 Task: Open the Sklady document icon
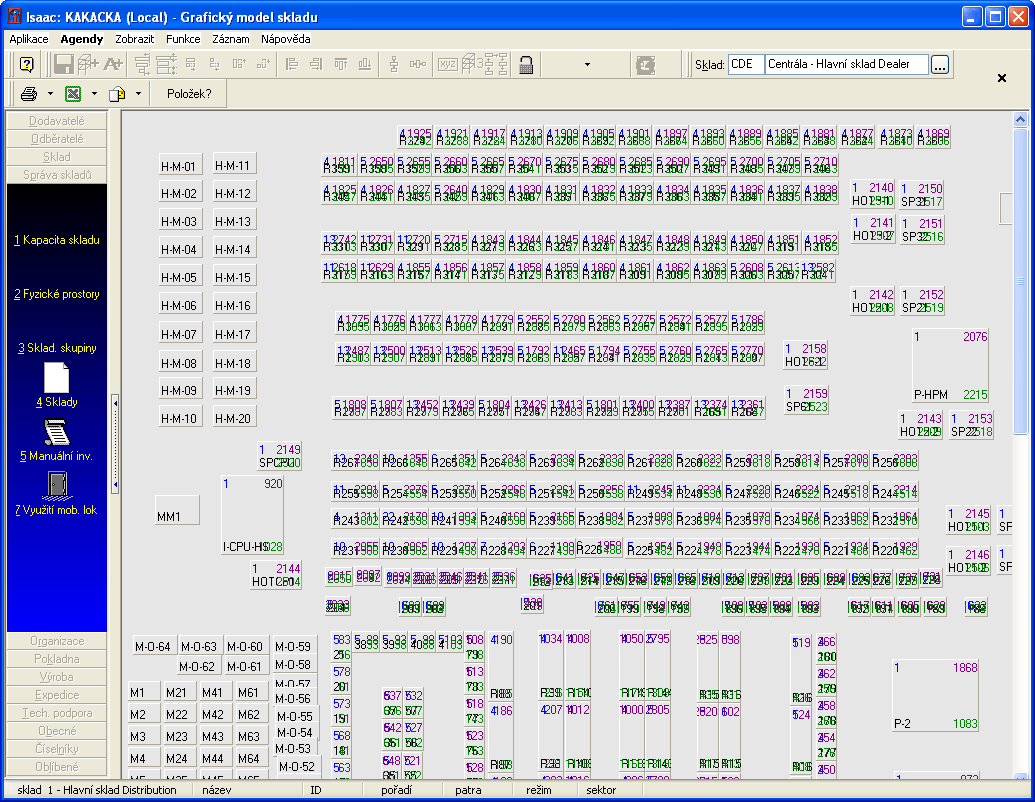(57, 378)
